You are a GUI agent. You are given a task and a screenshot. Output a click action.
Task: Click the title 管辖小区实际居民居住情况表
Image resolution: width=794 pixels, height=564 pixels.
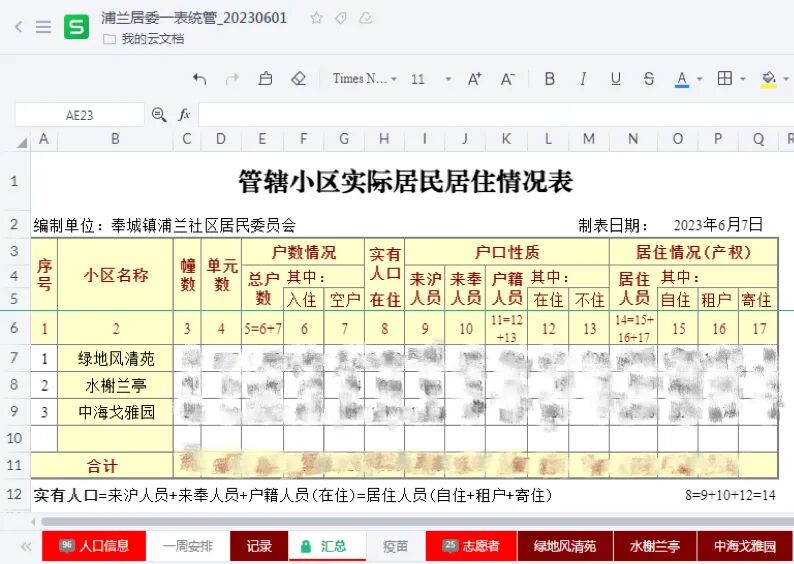[406, 182]
